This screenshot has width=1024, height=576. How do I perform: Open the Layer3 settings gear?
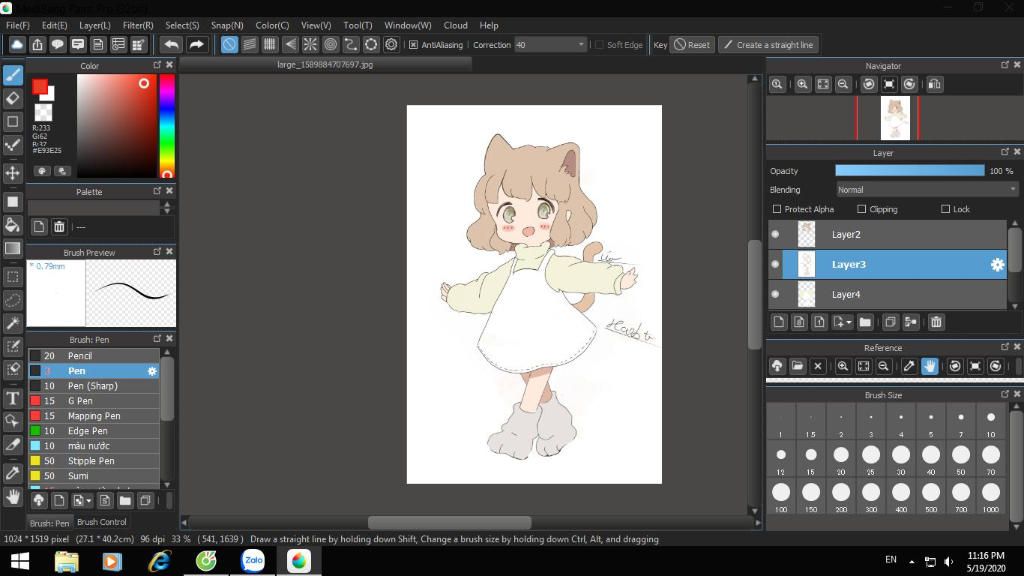(x=997, y=264)
